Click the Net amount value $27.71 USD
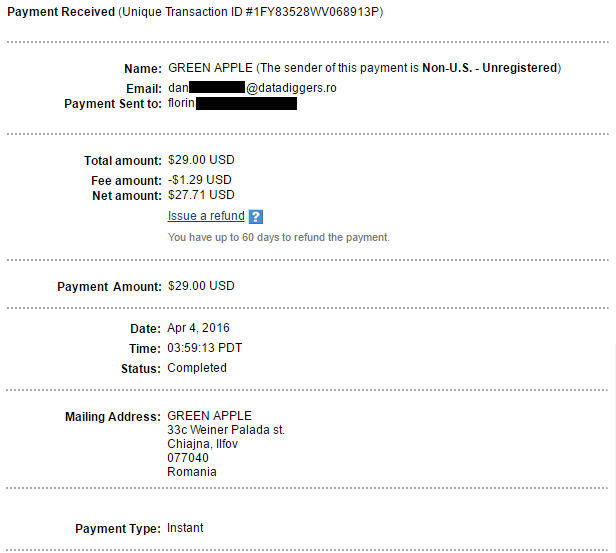The image size is (616, 553). 201,195
